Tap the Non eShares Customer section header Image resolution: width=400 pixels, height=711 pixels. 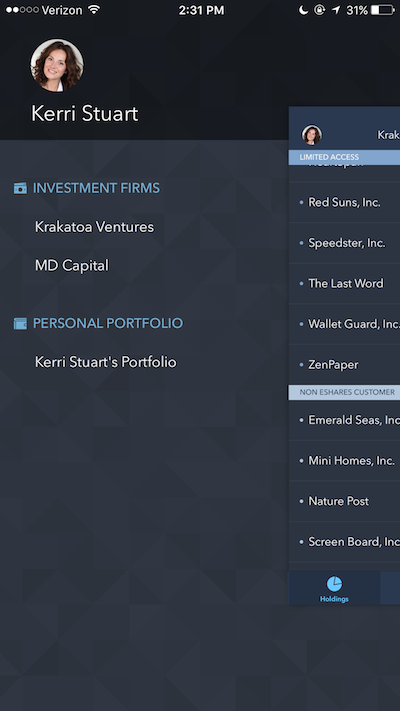click(344, 392)
